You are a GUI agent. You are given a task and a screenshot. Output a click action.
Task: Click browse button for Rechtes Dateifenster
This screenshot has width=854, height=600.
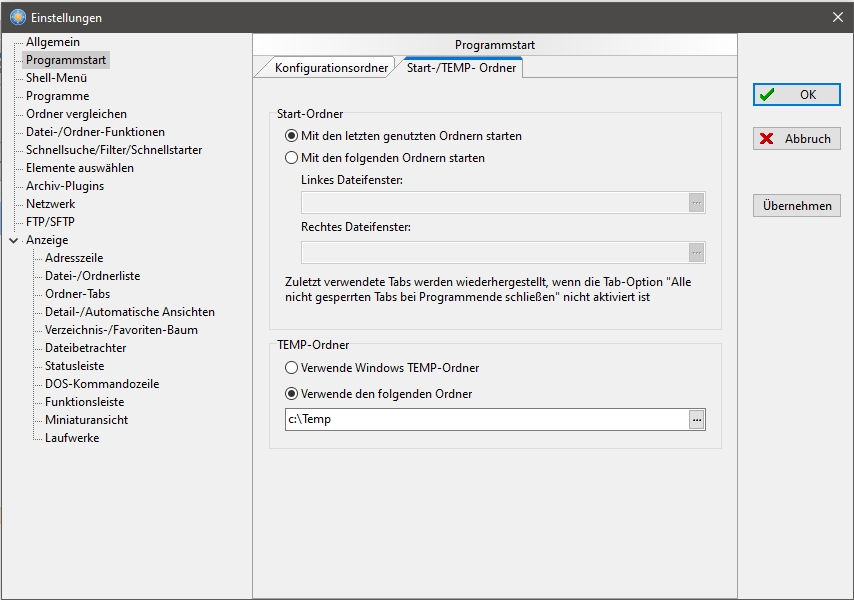(697, 252)
